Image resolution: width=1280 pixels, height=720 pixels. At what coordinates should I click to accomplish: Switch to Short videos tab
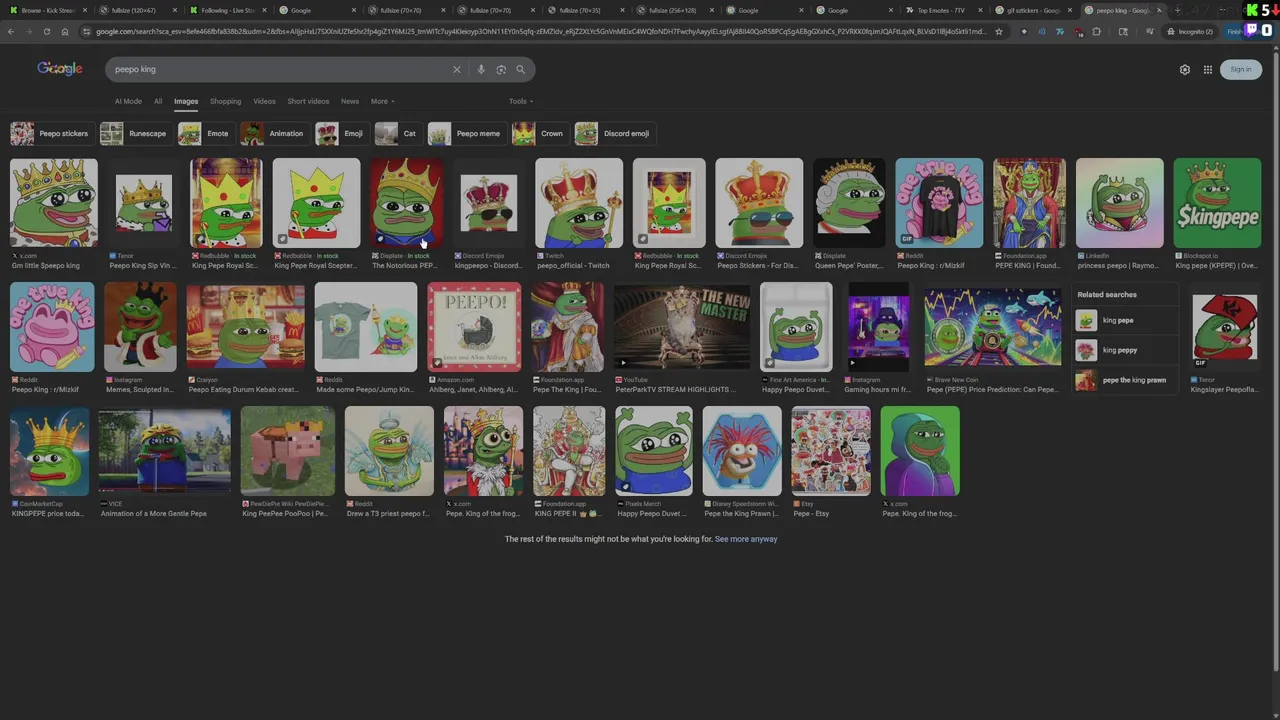click(x=308, y=101)
